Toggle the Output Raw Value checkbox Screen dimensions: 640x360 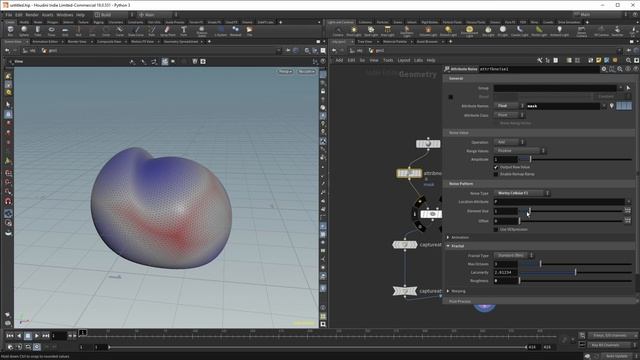tap(496, 167)
